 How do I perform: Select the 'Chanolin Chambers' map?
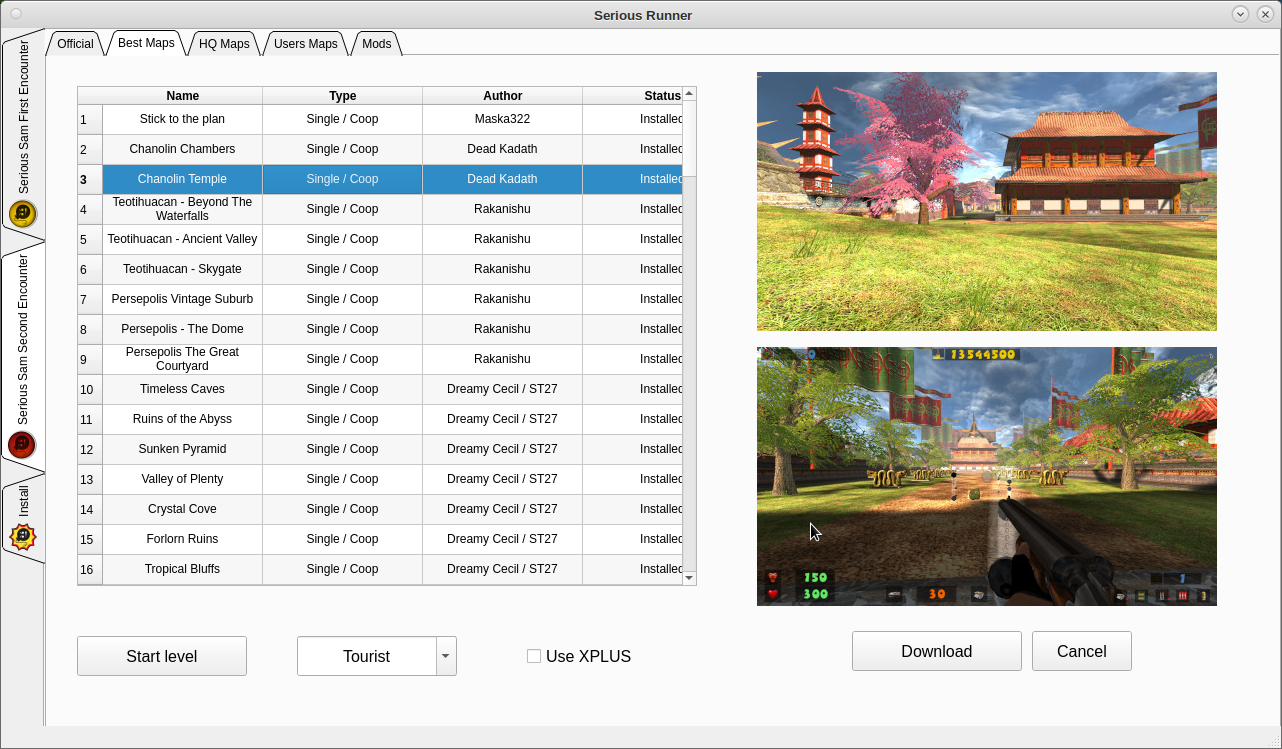tap(183, 149)
